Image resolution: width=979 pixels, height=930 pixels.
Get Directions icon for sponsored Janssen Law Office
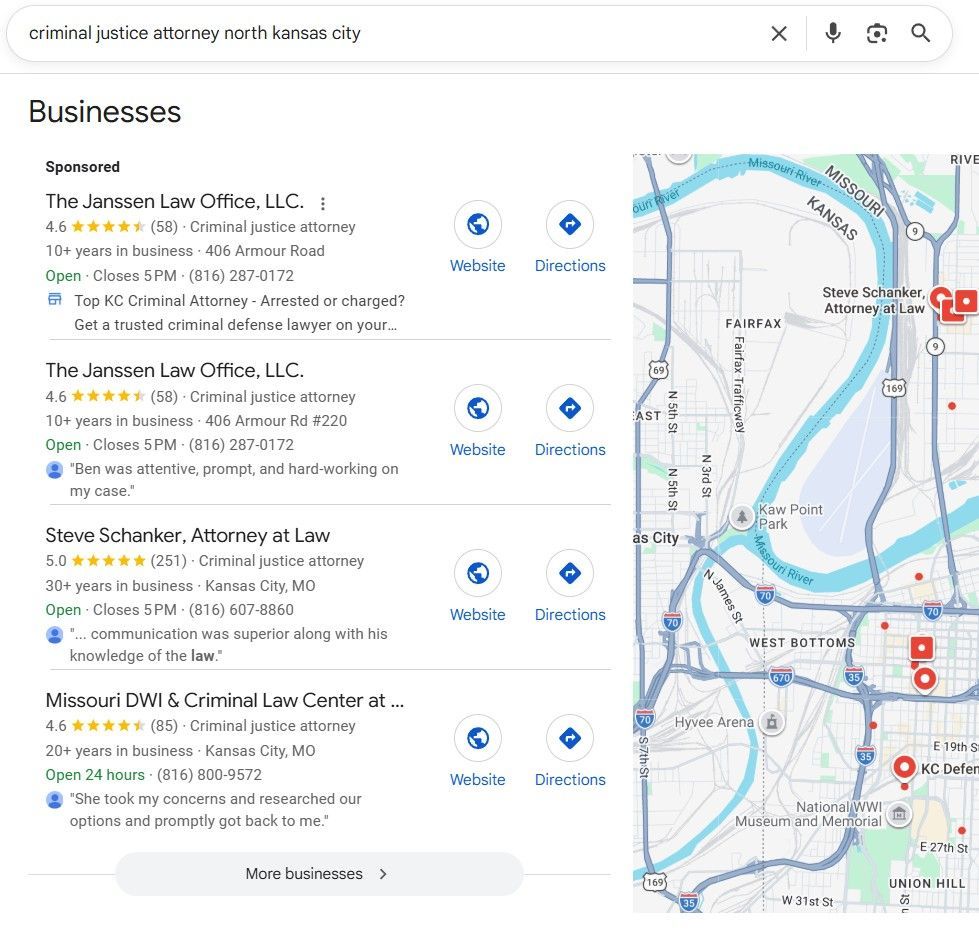(x=569, y=224)
